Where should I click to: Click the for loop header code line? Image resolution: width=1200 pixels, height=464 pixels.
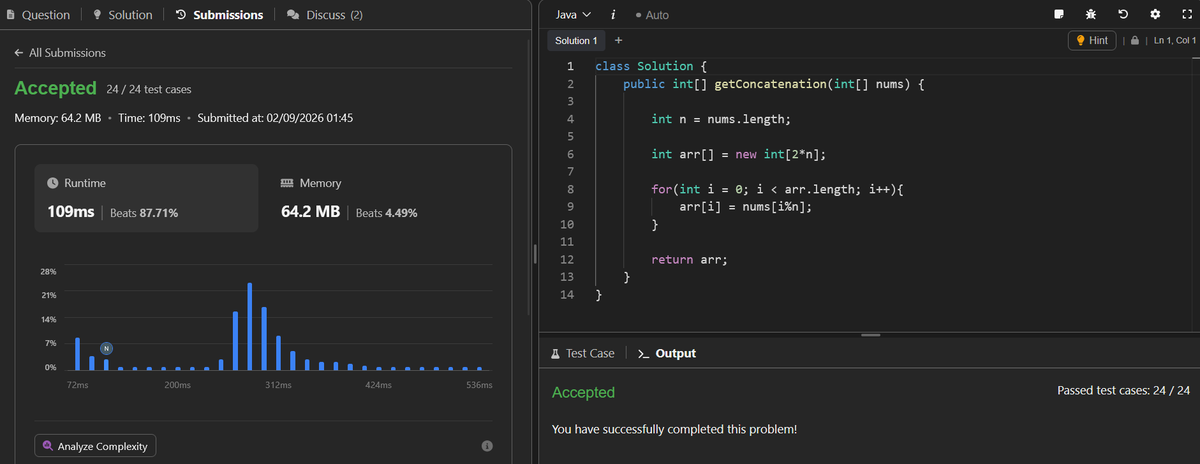pyautogui.click(x=777, y=189)
